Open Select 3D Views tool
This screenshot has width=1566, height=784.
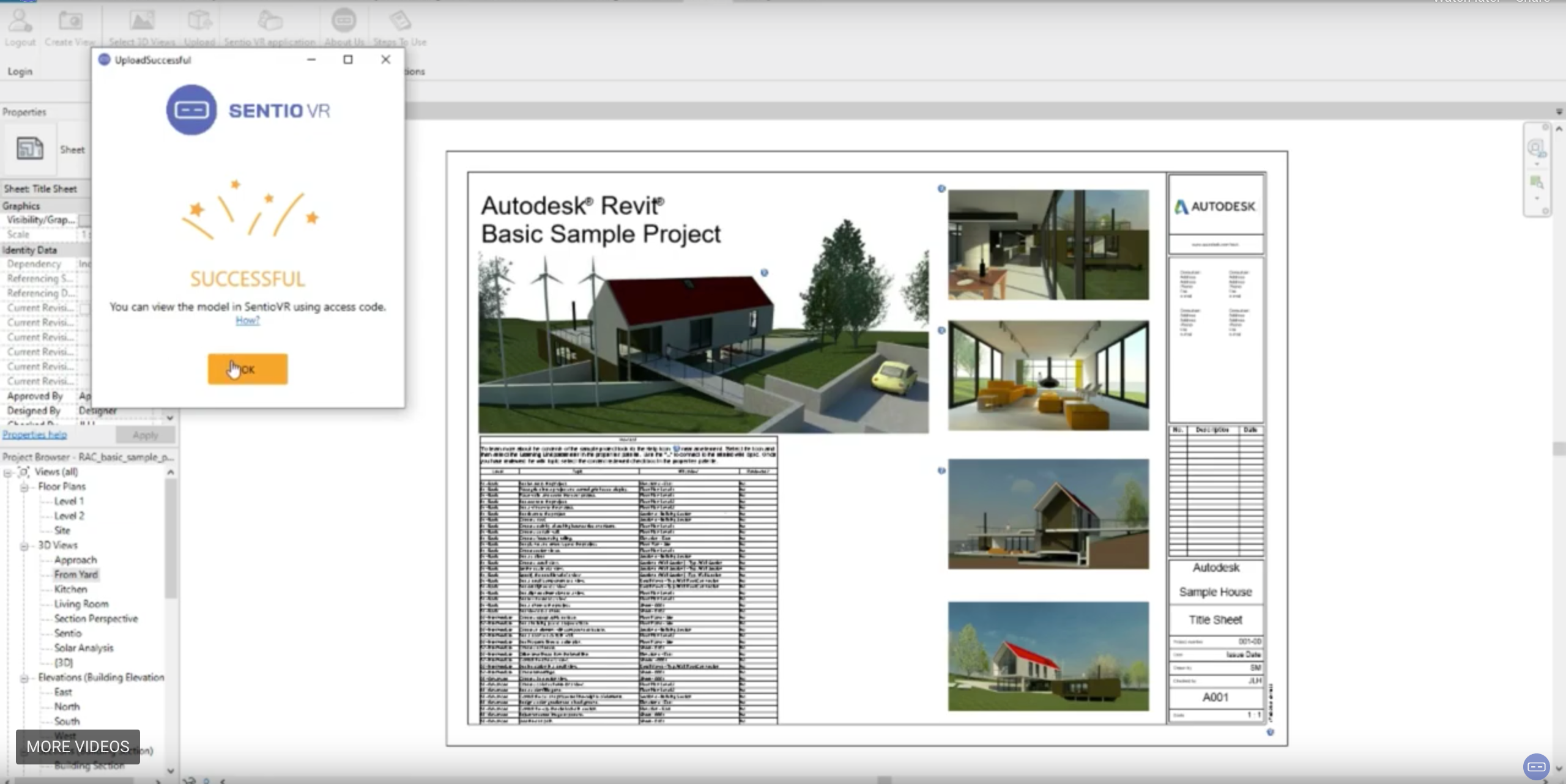(141, 21)
